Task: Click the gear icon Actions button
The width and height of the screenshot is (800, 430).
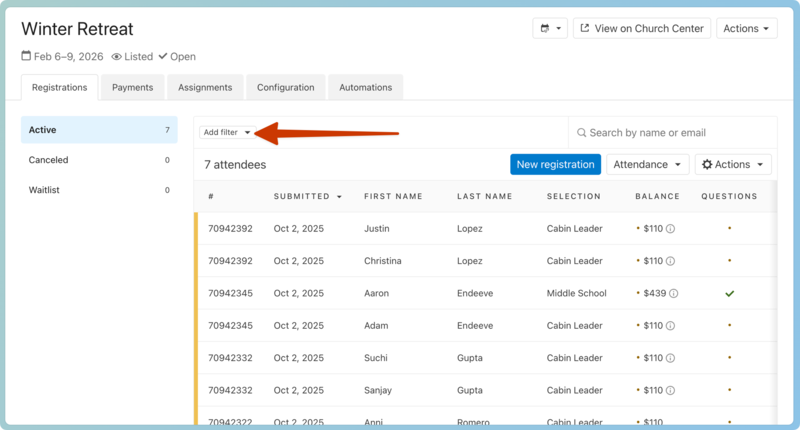Action: [733, 165]
